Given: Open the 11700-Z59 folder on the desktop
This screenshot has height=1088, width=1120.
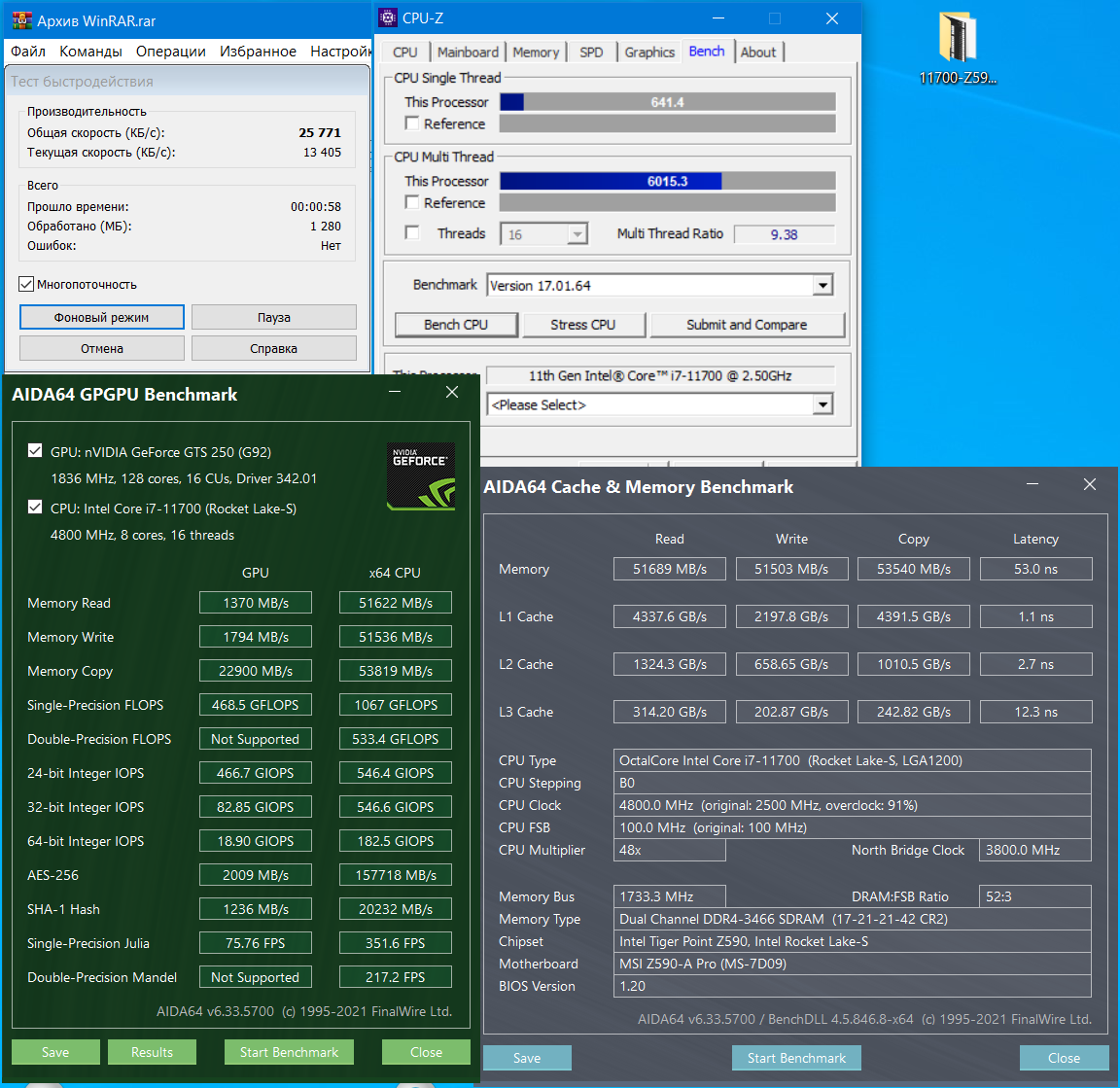Looking at the screenshot, I should [957, 48].
